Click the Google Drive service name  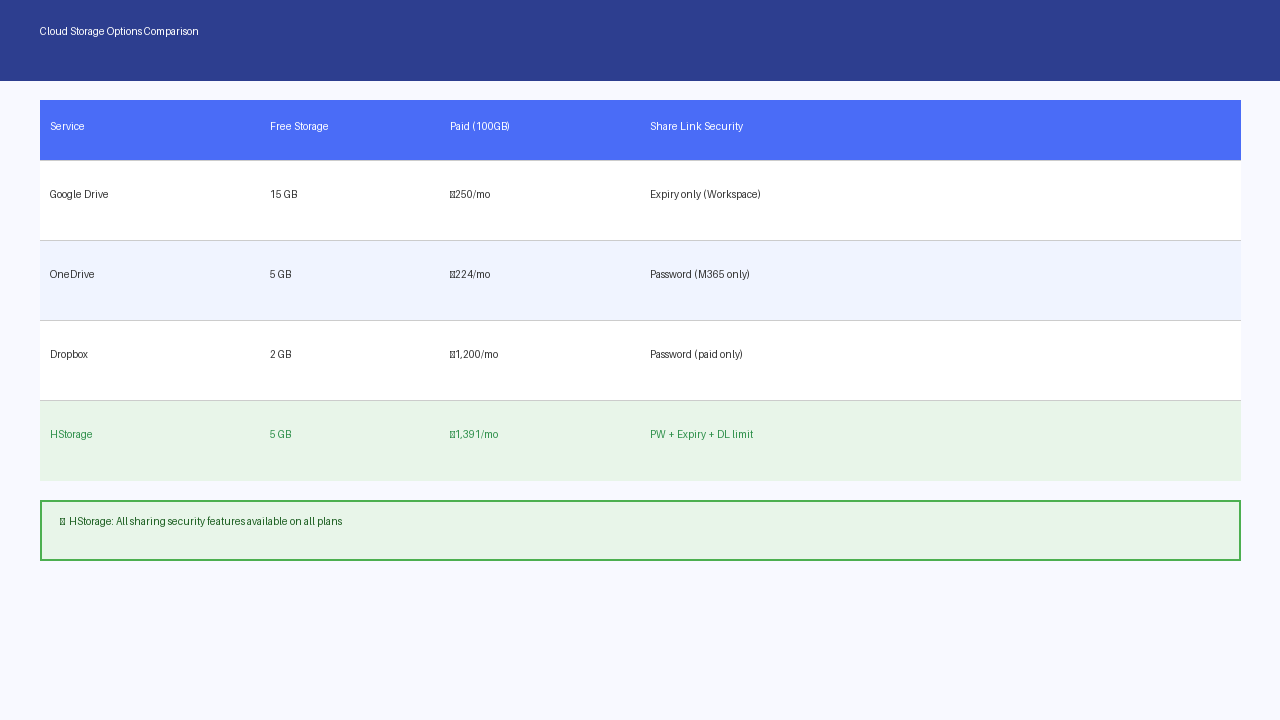coord(79,195)
